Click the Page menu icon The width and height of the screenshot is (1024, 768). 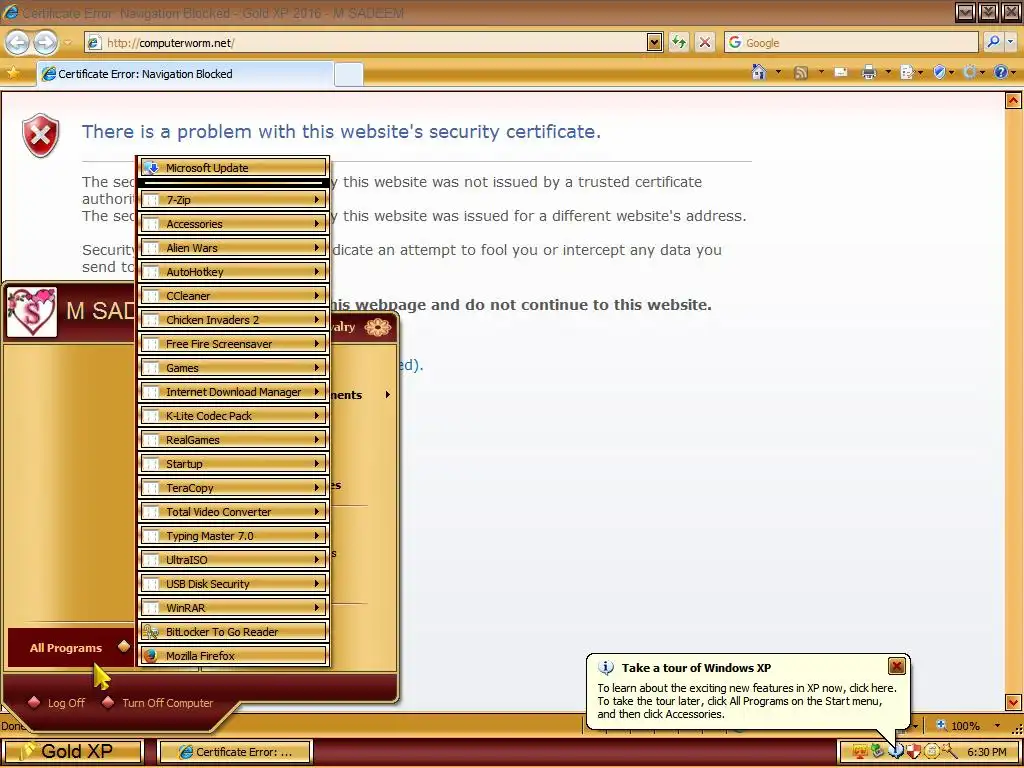(906, 72)
